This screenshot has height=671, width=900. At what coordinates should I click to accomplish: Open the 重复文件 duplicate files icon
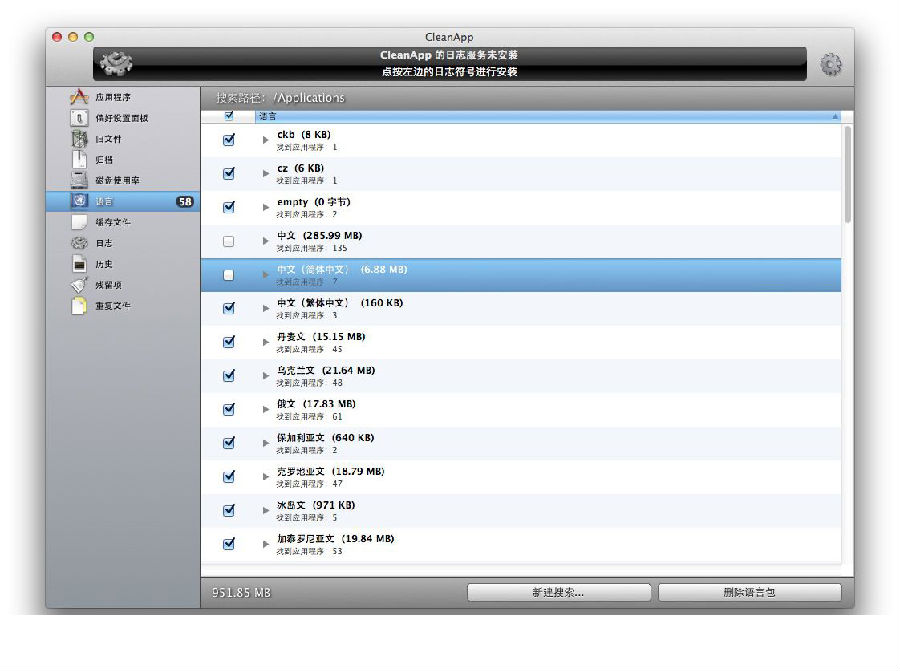click(x=79, y=306)
